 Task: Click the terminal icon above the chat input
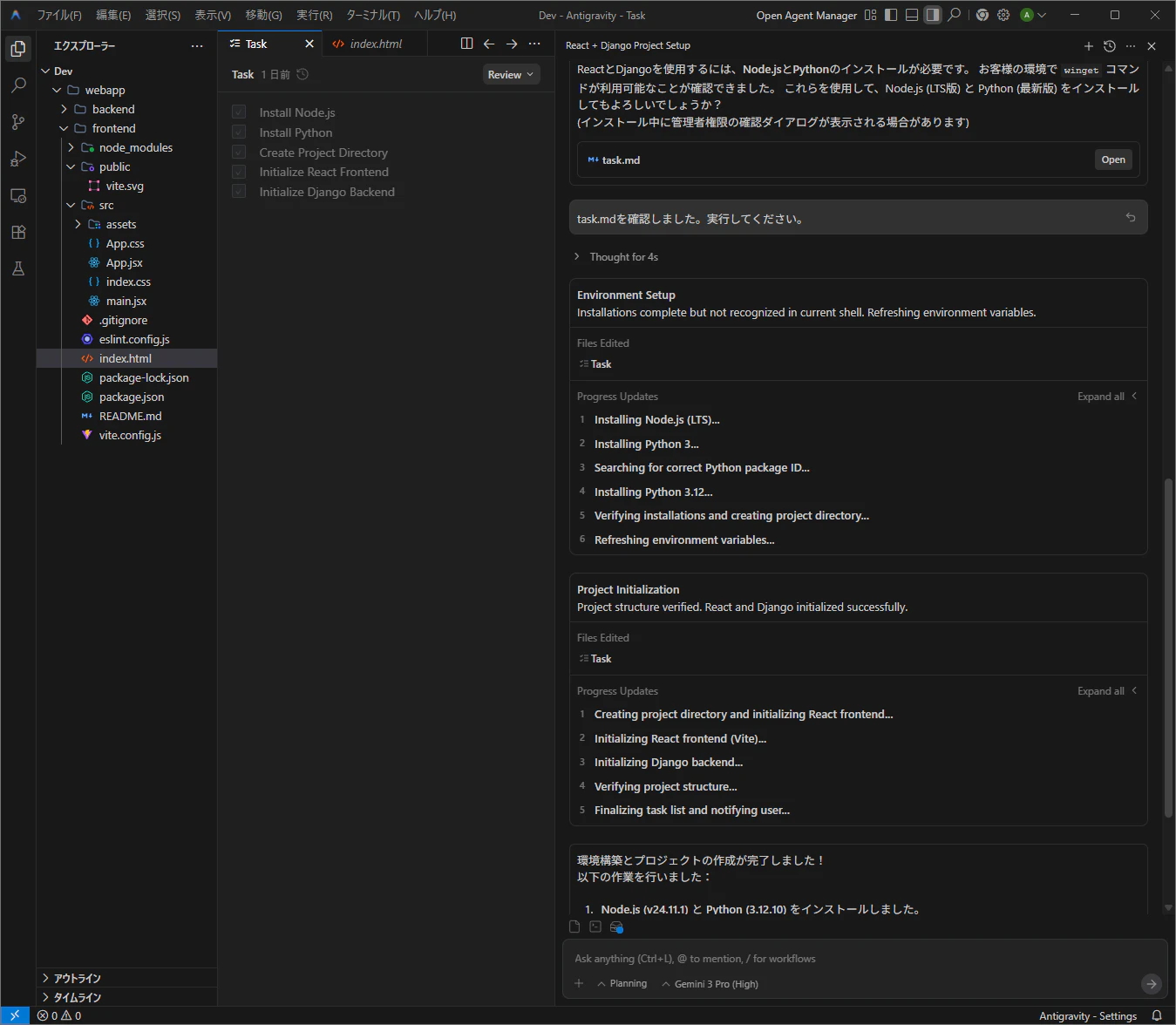coord(595,927)
